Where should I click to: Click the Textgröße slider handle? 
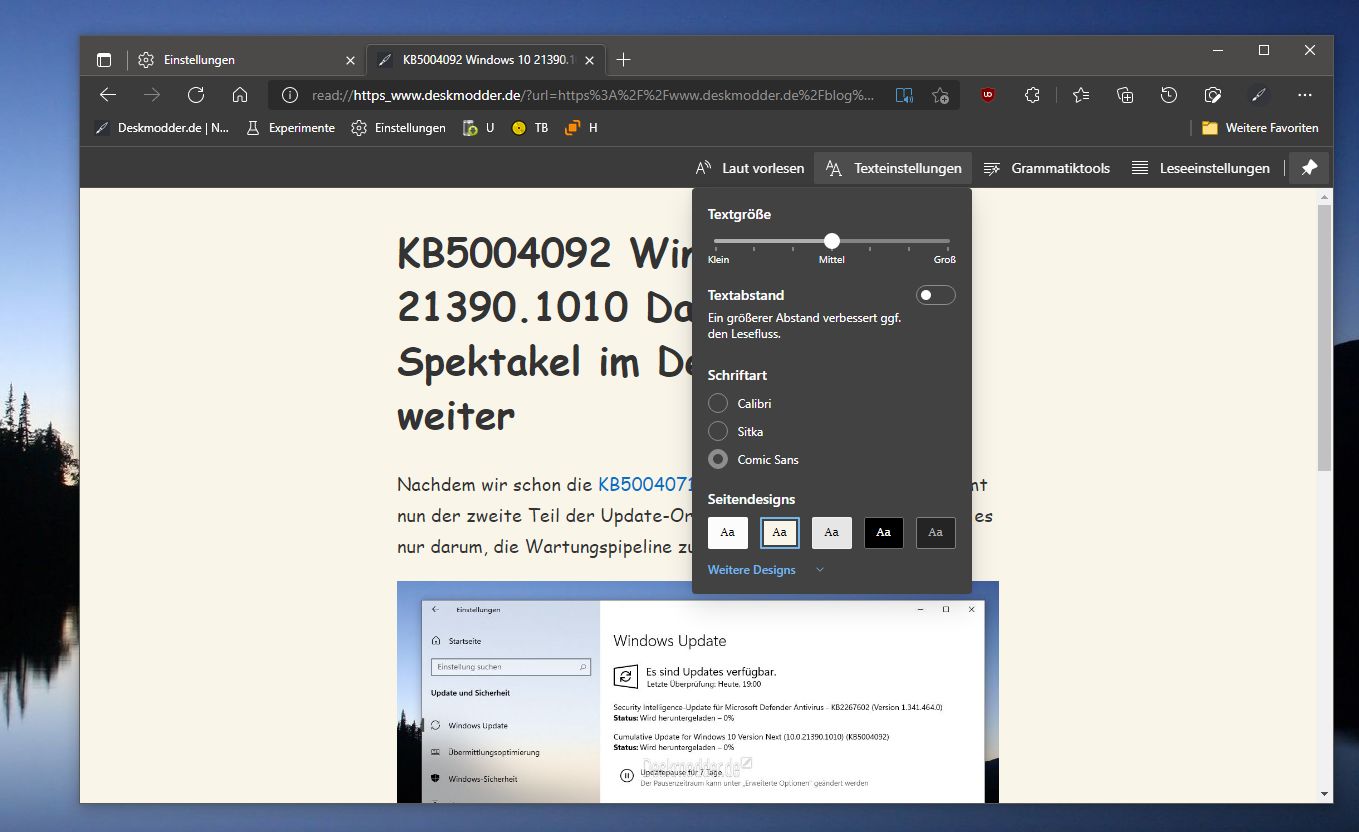(832, 241)
